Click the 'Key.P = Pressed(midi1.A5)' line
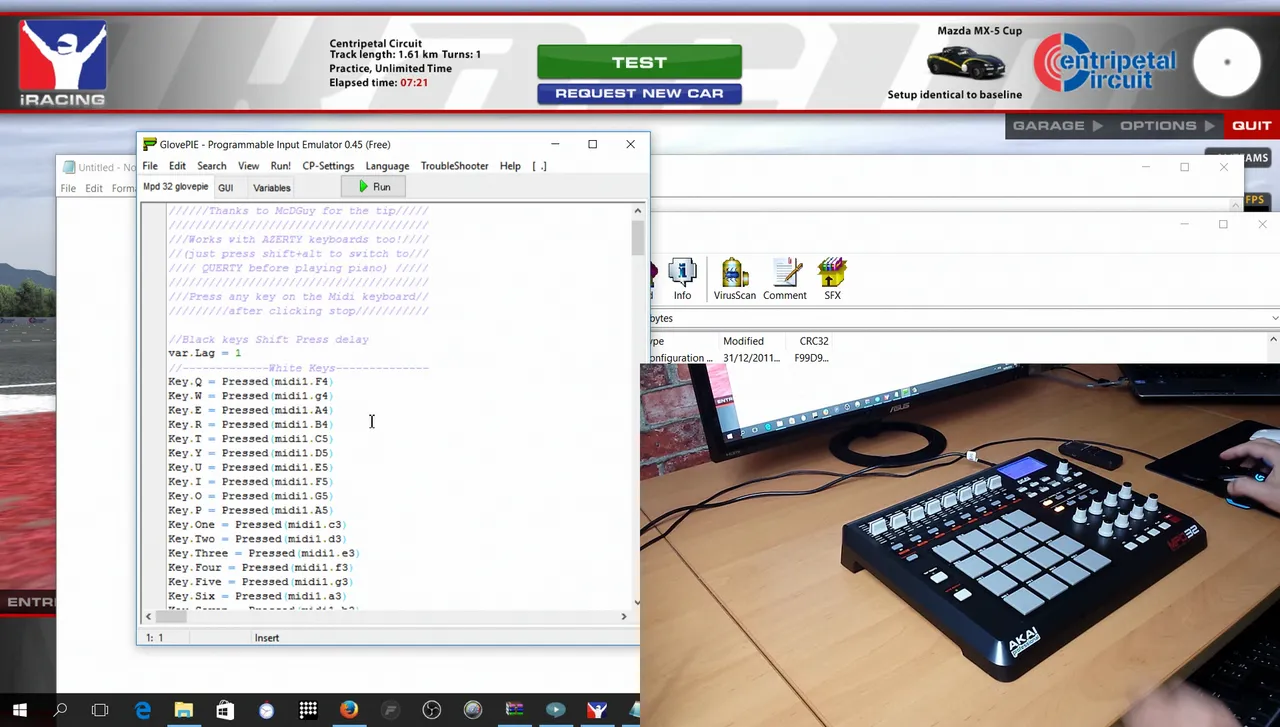 tap(250, 510)
